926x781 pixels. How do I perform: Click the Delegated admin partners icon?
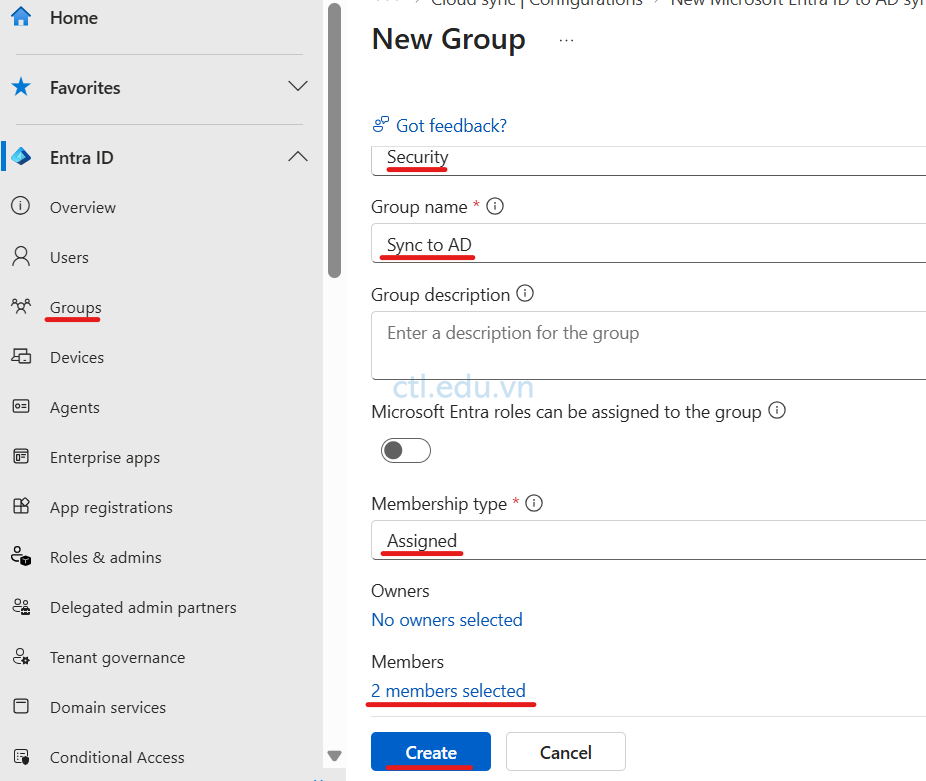click(21, 607)
